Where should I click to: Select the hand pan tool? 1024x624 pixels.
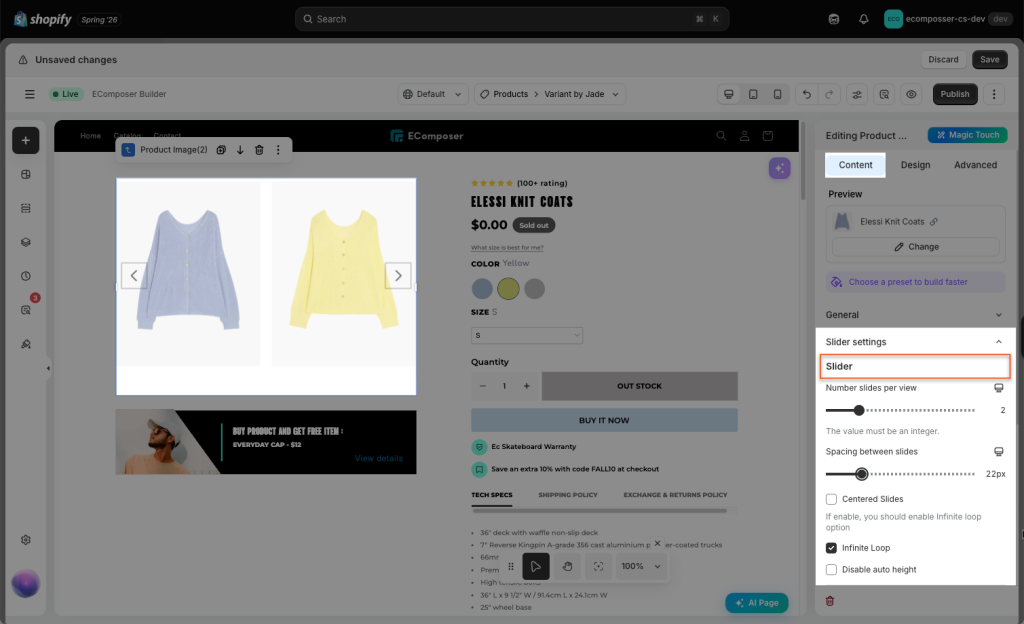click(567, 566)
